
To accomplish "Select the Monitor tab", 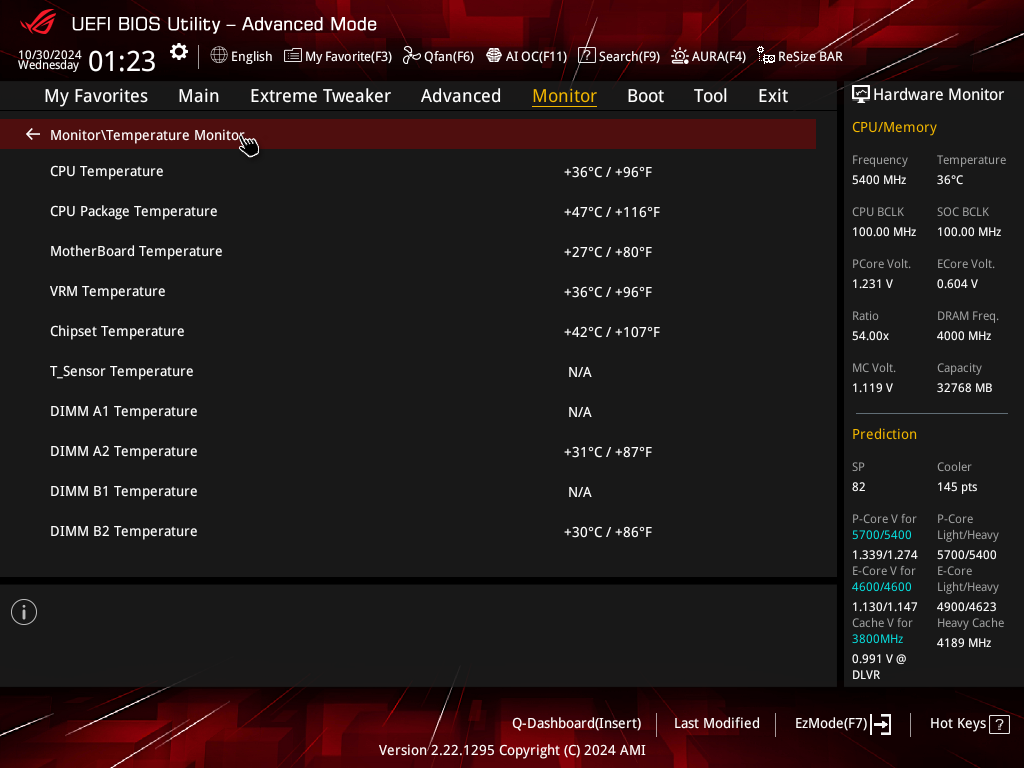I will 564,96.
